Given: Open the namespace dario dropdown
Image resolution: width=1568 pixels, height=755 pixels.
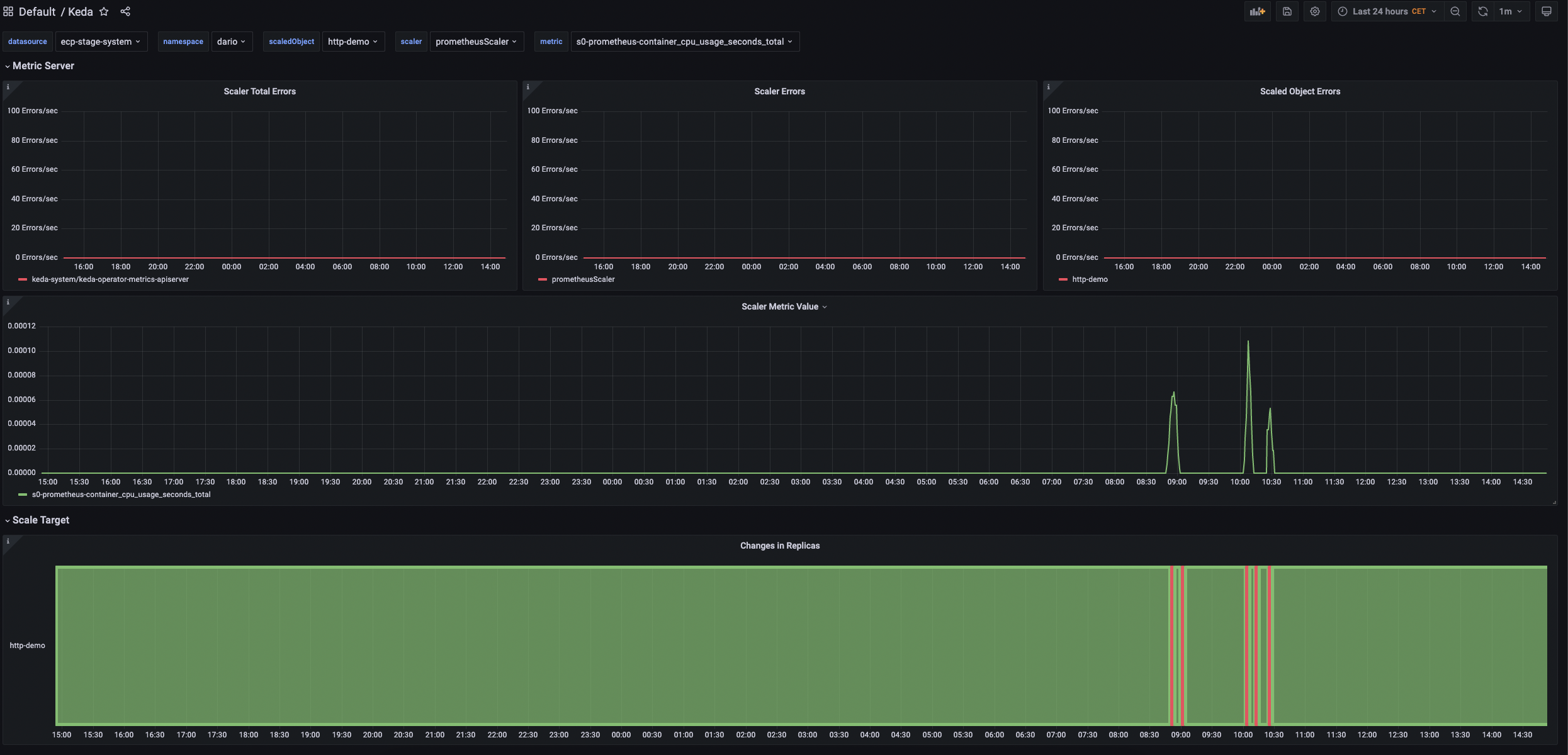Looking at the screenshot, I should point(232,41).
